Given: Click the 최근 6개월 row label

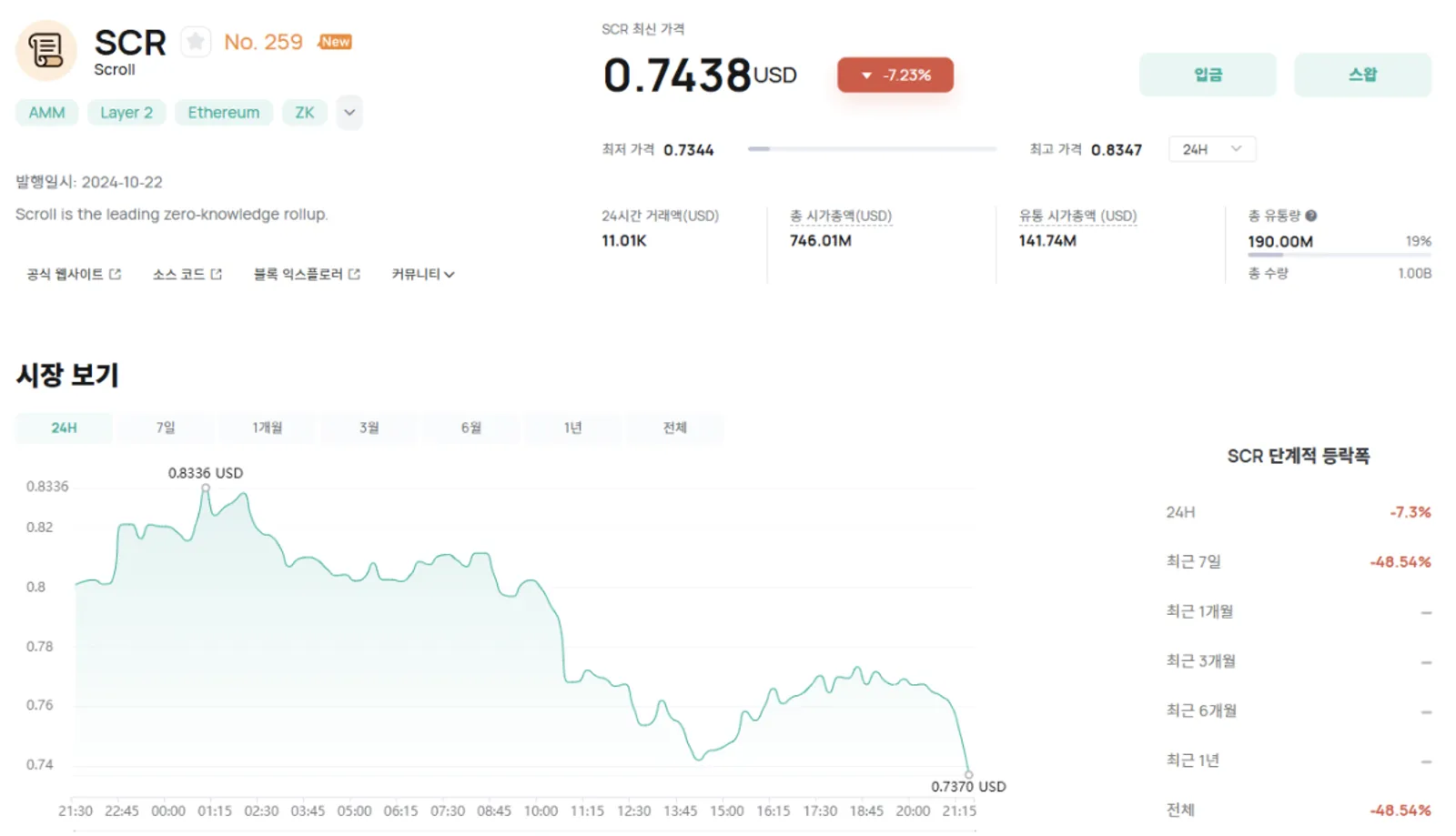Looking at the screenshot, I should tap(1201, 710).
